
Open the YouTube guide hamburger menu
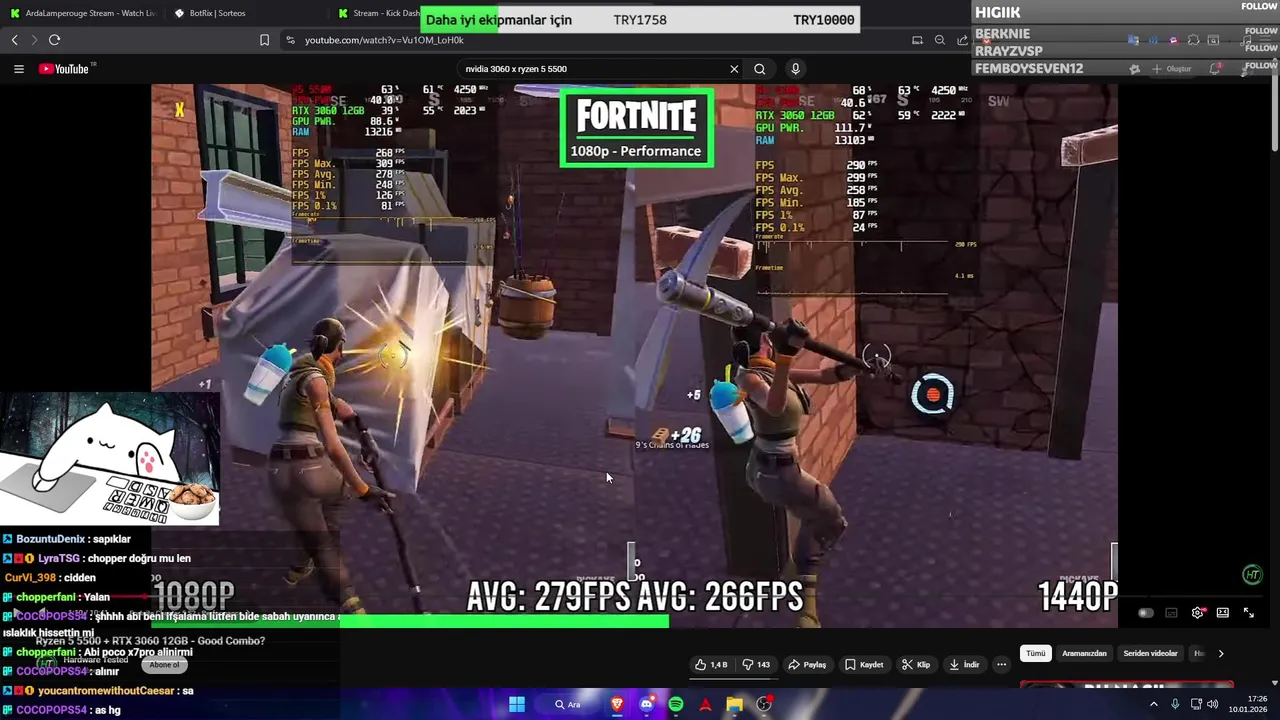(x=18, y=69)
